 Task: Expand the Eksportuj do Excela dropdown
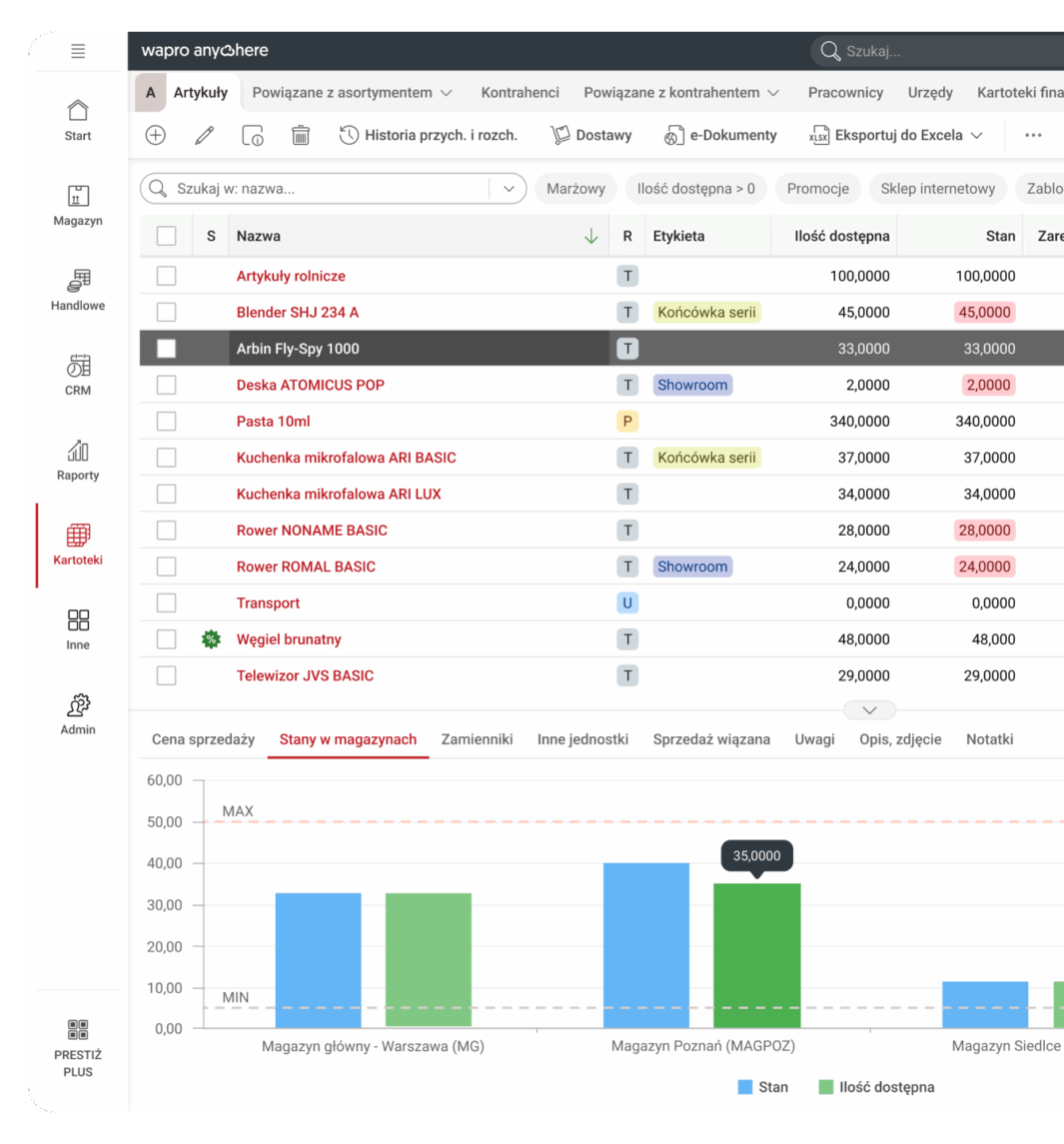tap(976, 135)
